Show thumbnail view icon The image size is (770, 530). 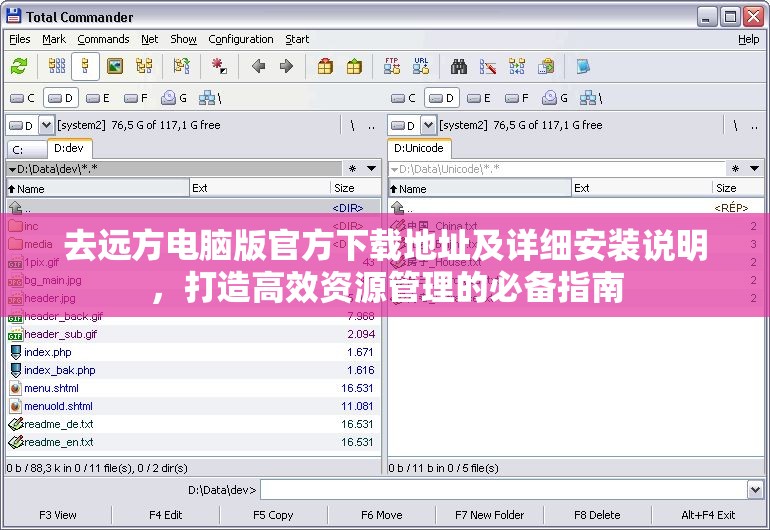pyautogui.click(x=115, y=66)
